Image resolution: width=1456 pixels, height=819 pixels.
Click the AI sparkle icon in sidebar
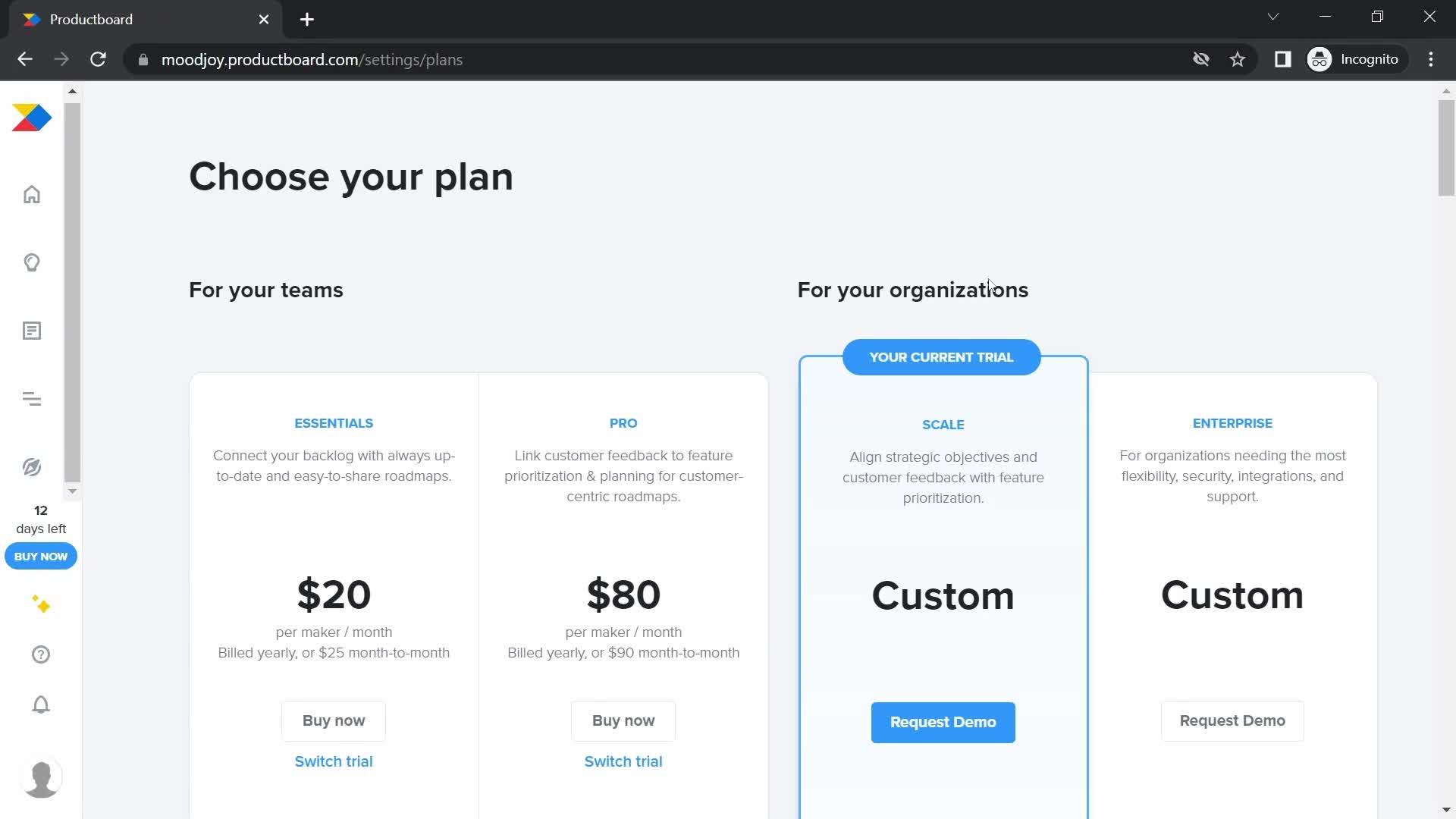pos(40,605)
